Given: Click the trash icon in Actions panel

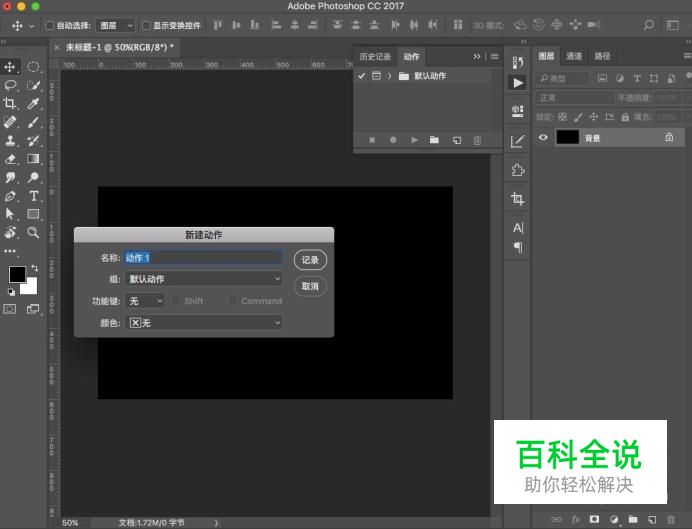Looking at the screenshot, I should coord(477,140).
